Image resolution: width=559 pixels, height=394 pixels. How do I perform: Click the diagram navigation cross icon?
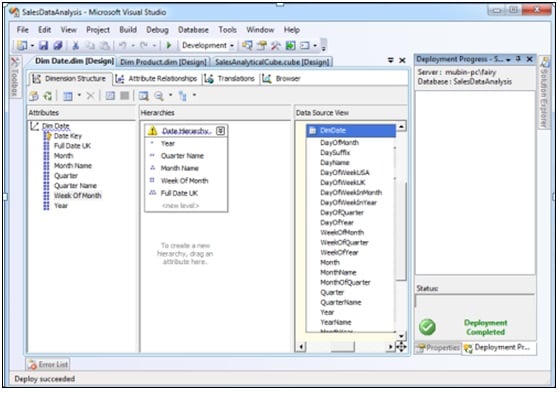[401, 346]
